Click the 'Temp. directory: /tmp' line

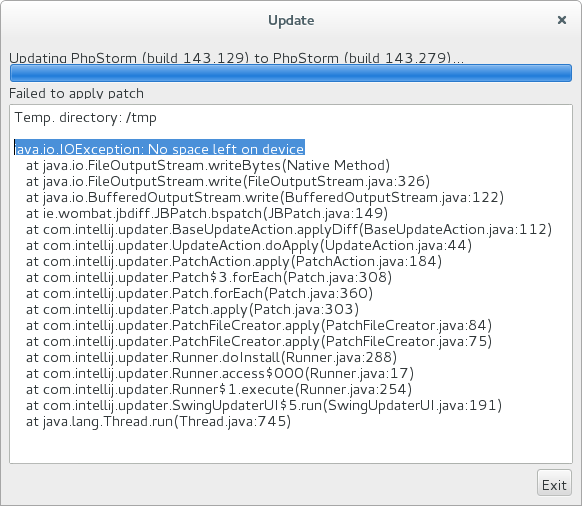click(x=85, y=118)
